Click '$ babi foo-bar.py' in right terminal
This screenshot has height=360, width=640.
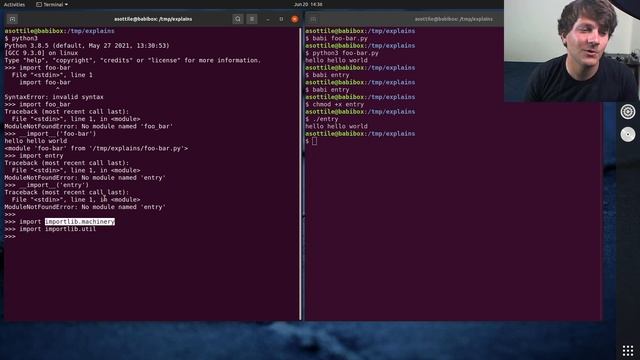pos(336,38)
